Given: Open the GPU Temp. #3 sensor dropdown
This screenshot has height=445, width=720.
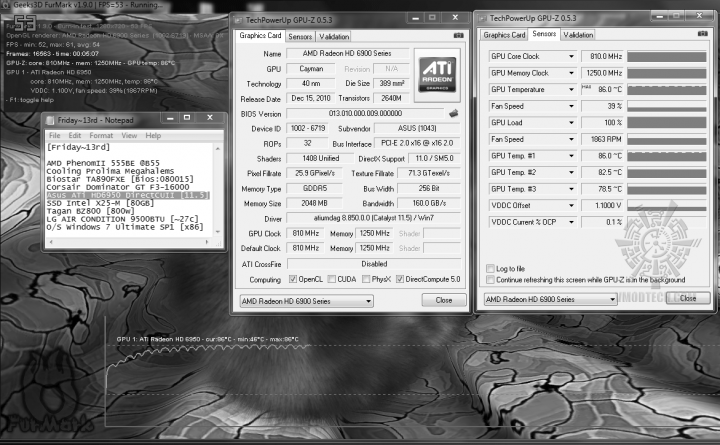Looking at the screenshot, I should [571, 189].
